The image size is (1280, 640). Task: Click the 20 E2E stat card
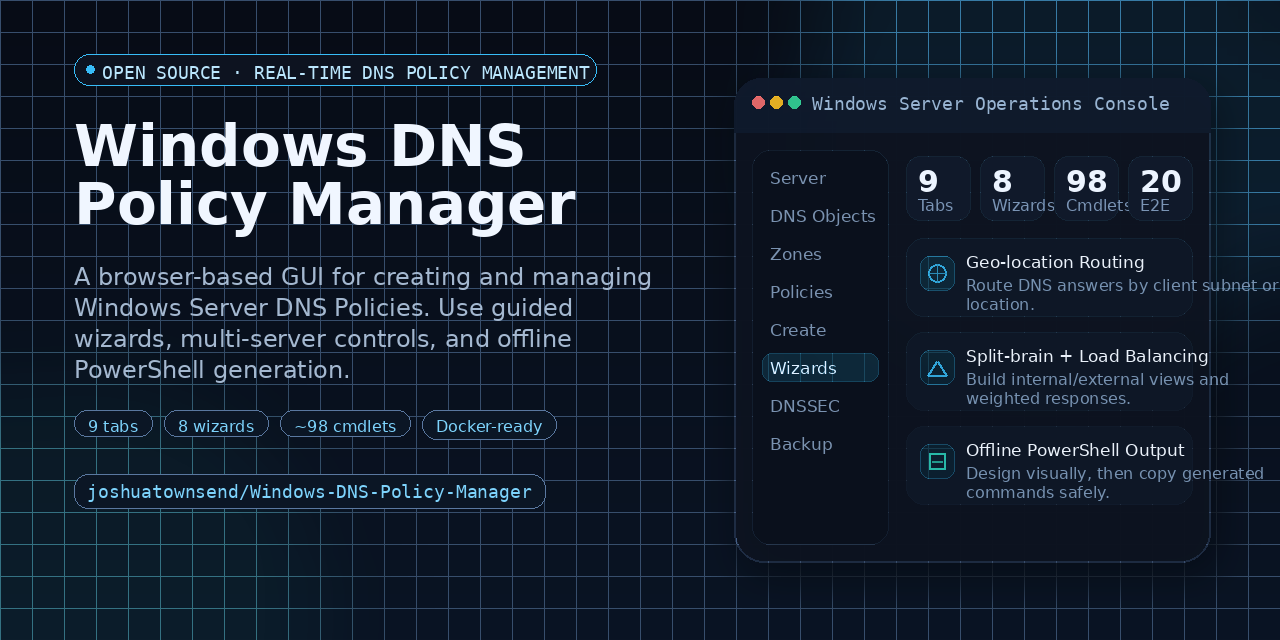1160,189
